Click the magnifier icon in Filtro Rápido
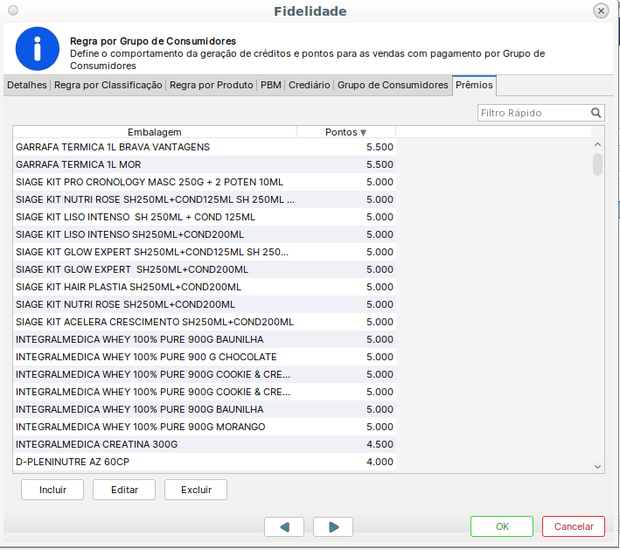620x550 pixels. pos(596,113)
